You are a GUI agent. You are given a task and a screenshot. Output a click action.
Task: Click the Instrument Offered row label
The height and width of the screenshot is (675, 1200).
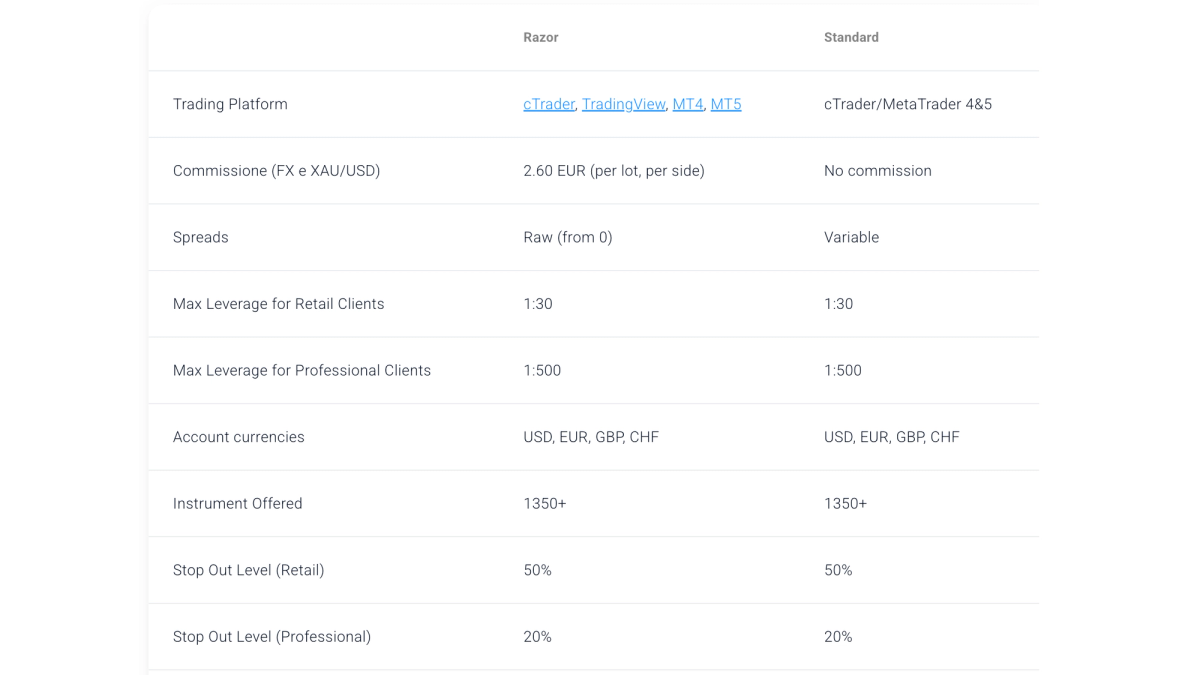click(238, 503)
